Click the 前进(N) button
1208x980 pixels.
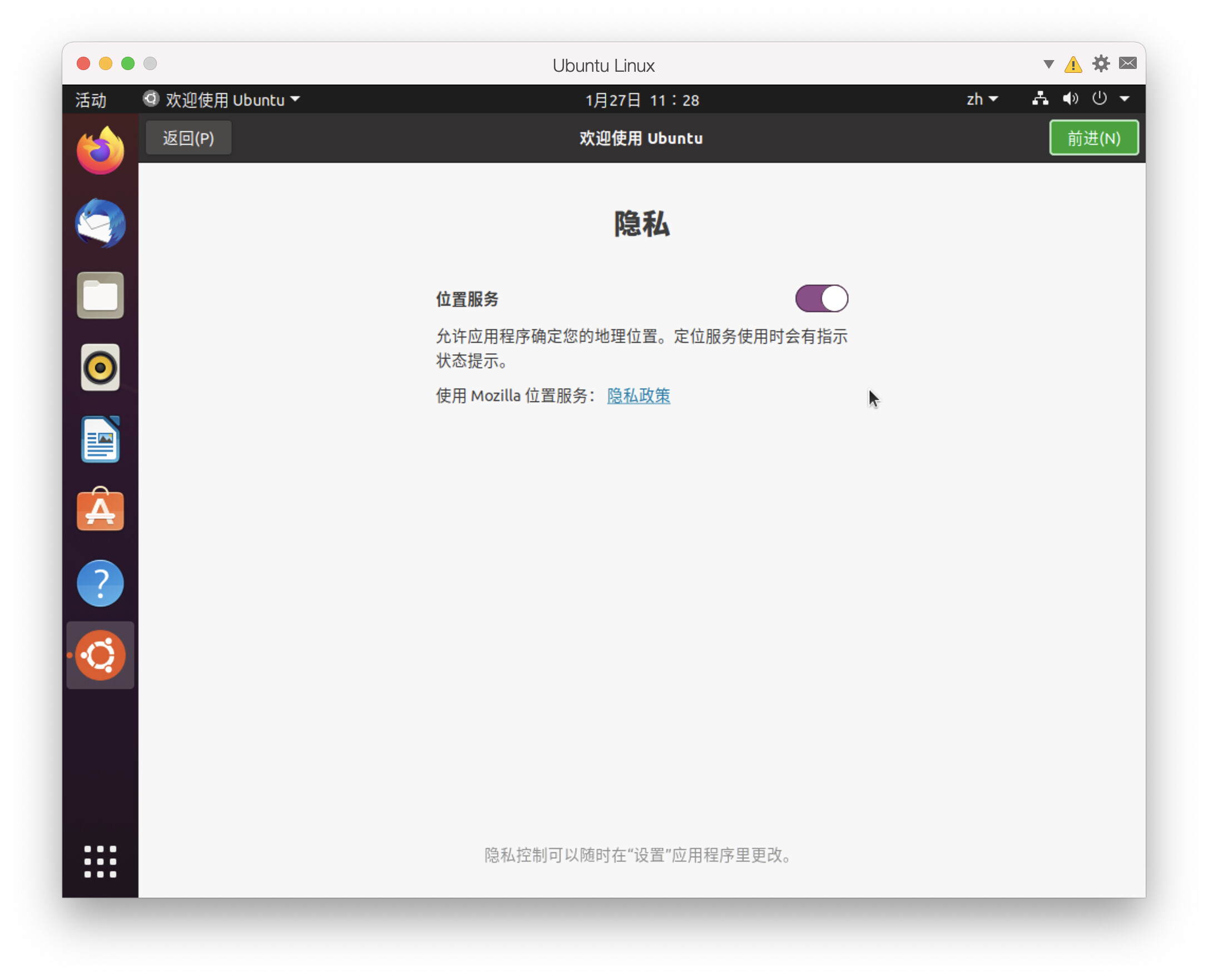coord(1093,138)
